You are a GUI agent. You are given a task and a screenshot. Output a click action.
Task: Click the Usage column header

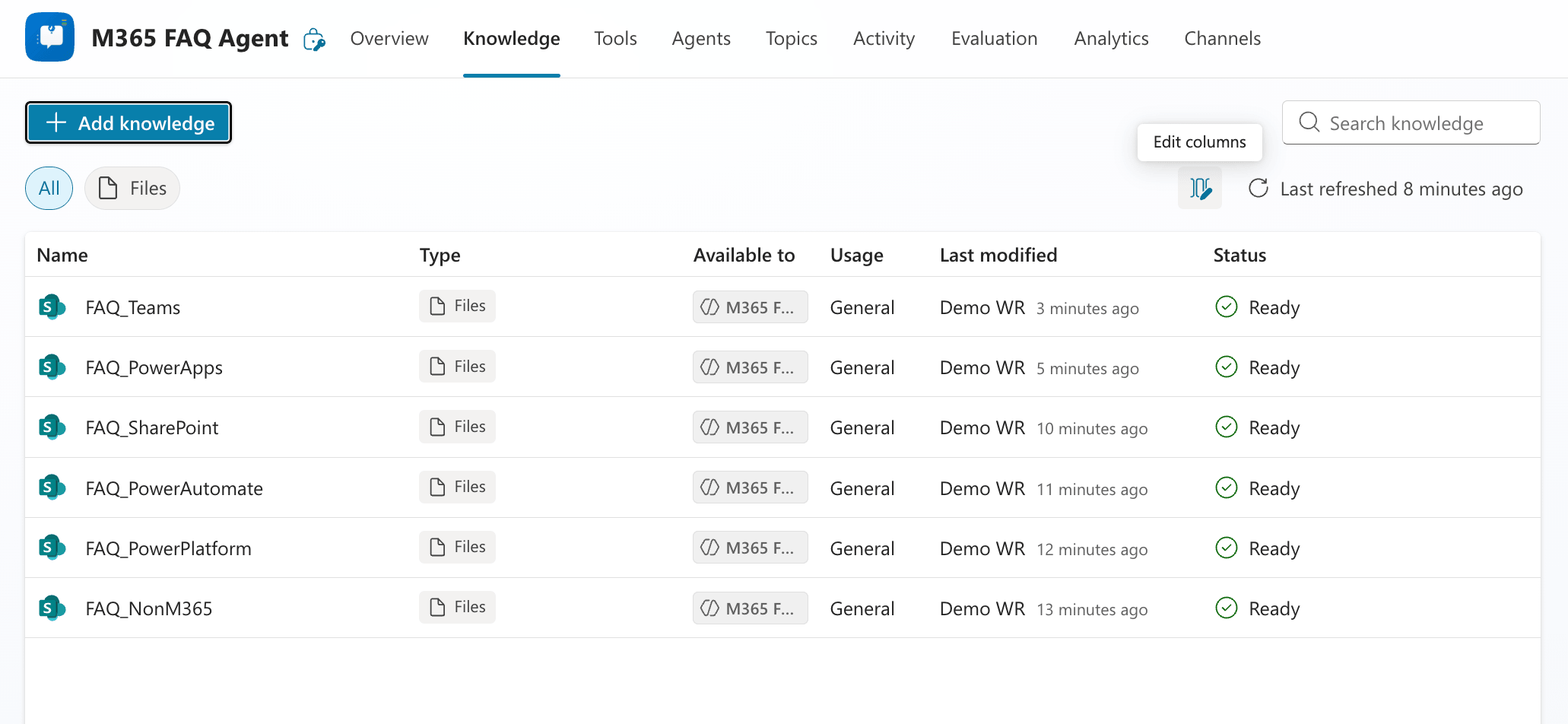click(856, 256)
